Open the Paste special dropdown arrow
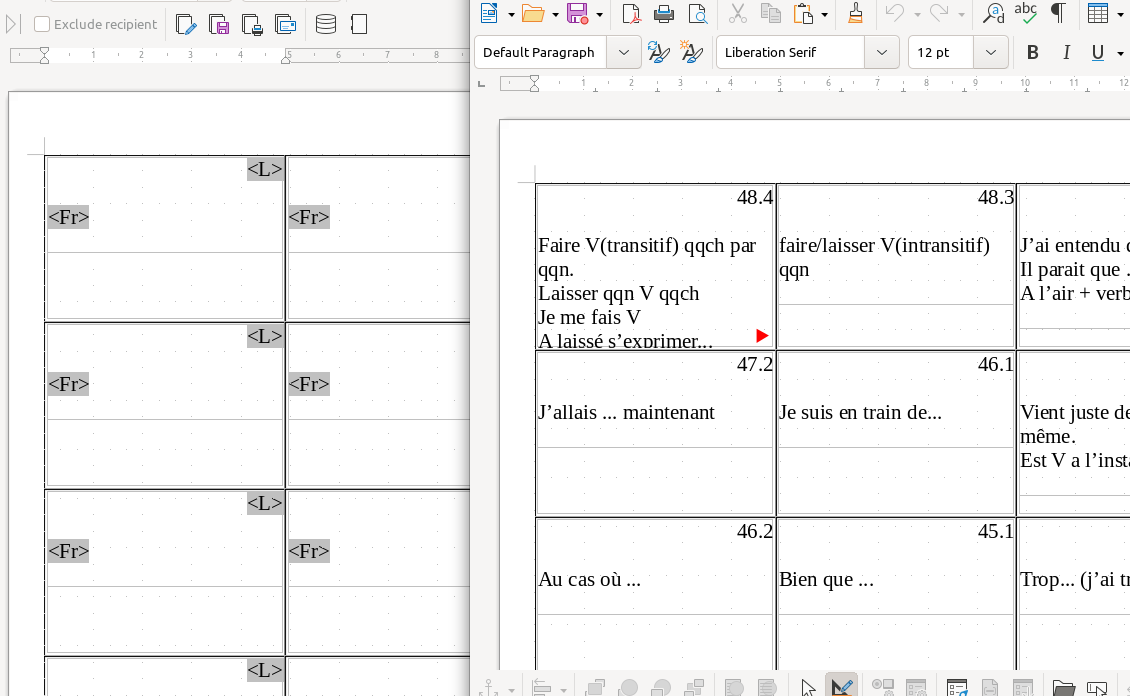The image size is (1130, 696). pos(824,14)
